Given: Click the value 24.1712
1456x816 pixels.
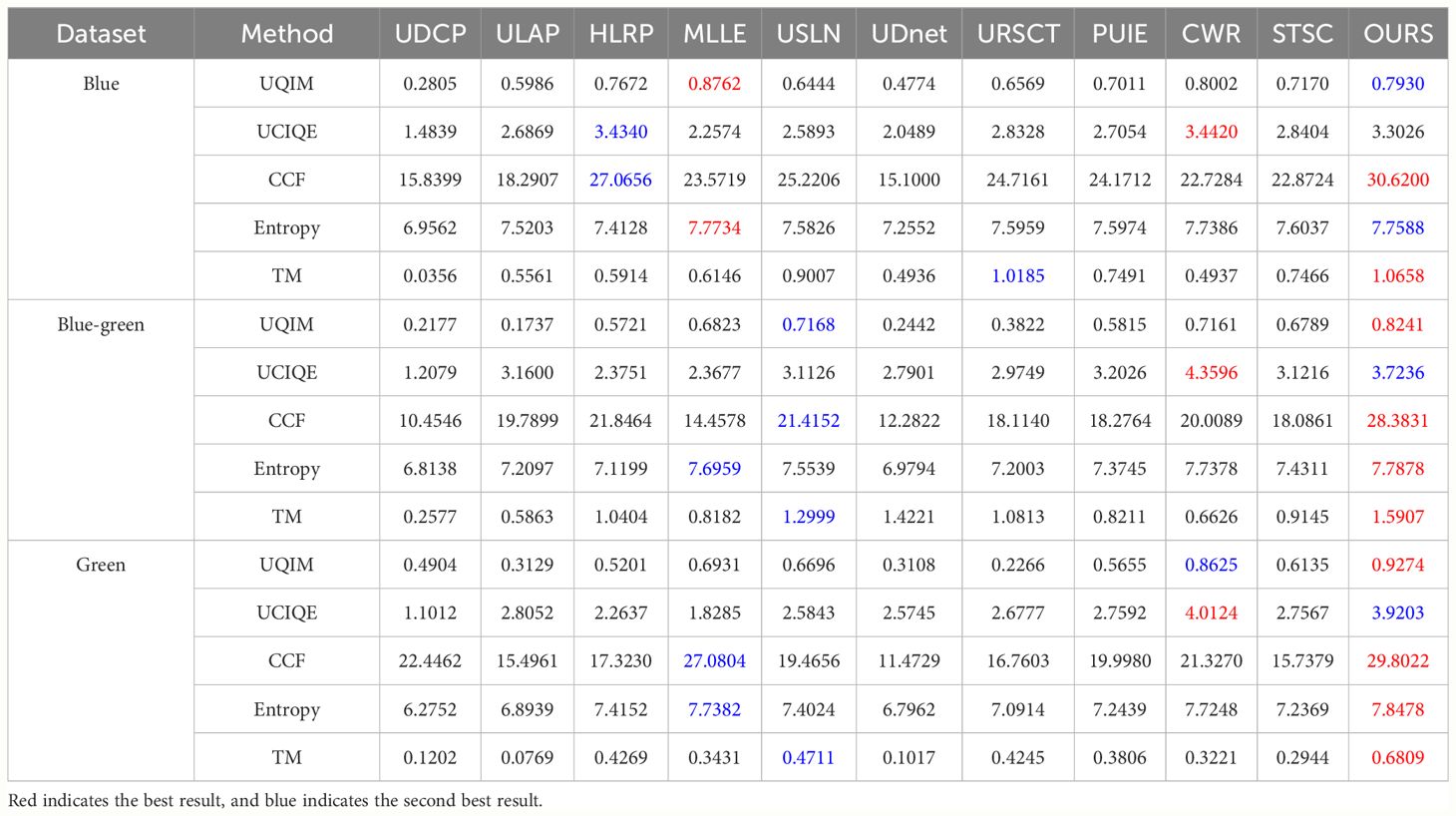Looking at the screenshot, I should click(1120, 180).
